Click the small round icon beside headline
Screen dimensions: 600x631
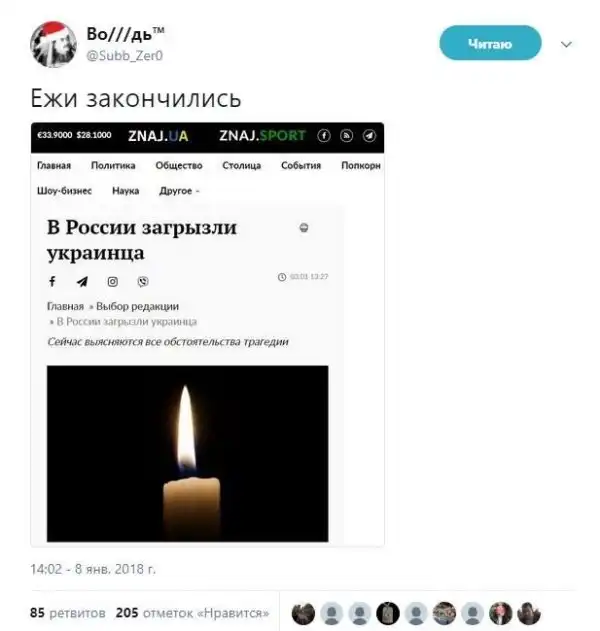(304, 228)
